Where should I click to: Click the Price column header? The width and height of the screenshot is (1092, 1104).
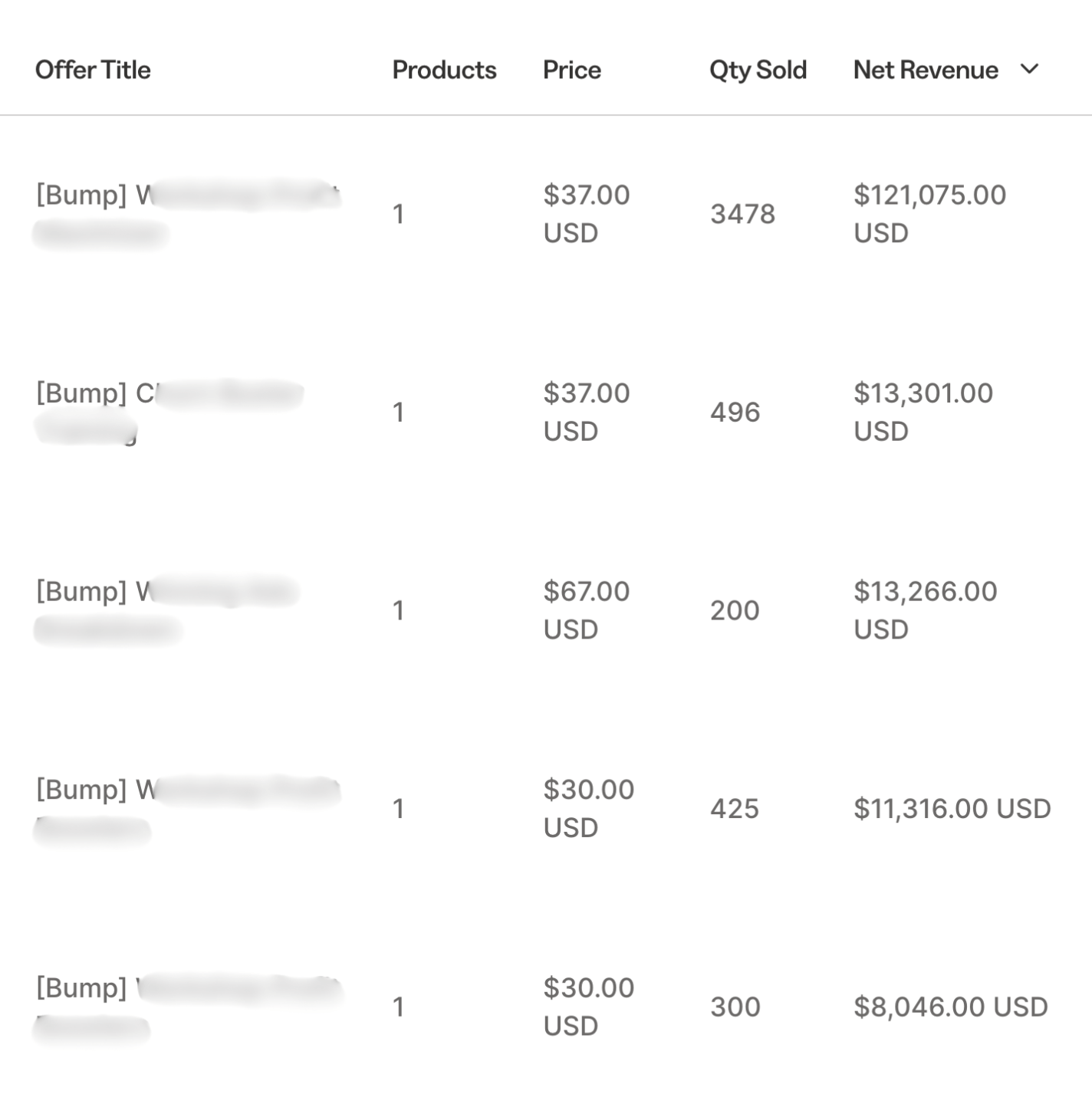point(571,70)
